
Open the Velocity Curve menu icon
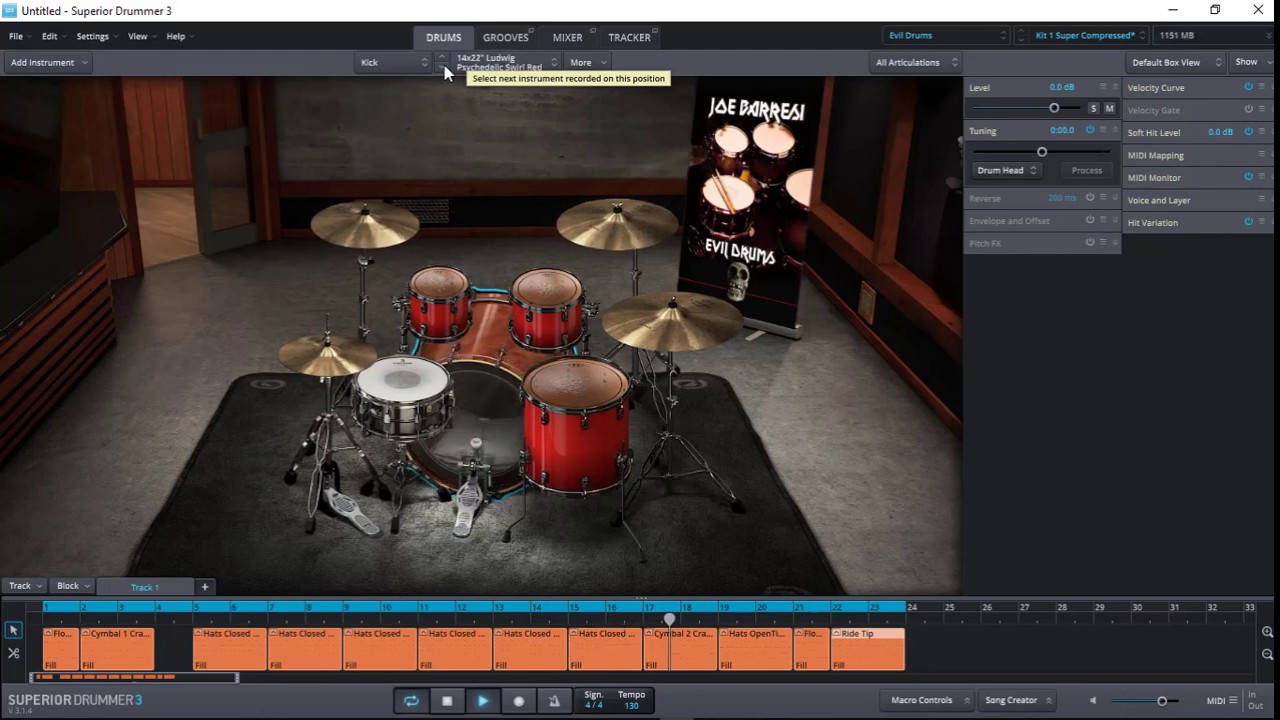coord(1261,87)
